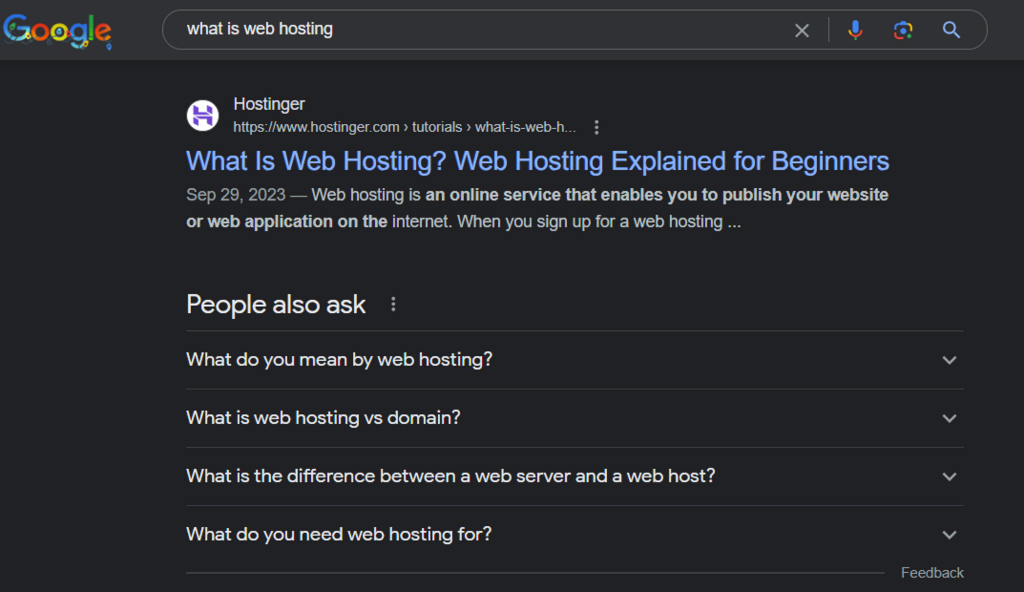Screen dimensions: 1024x592
Task: Clear the search box with the X icon
Action: point(802,30)
